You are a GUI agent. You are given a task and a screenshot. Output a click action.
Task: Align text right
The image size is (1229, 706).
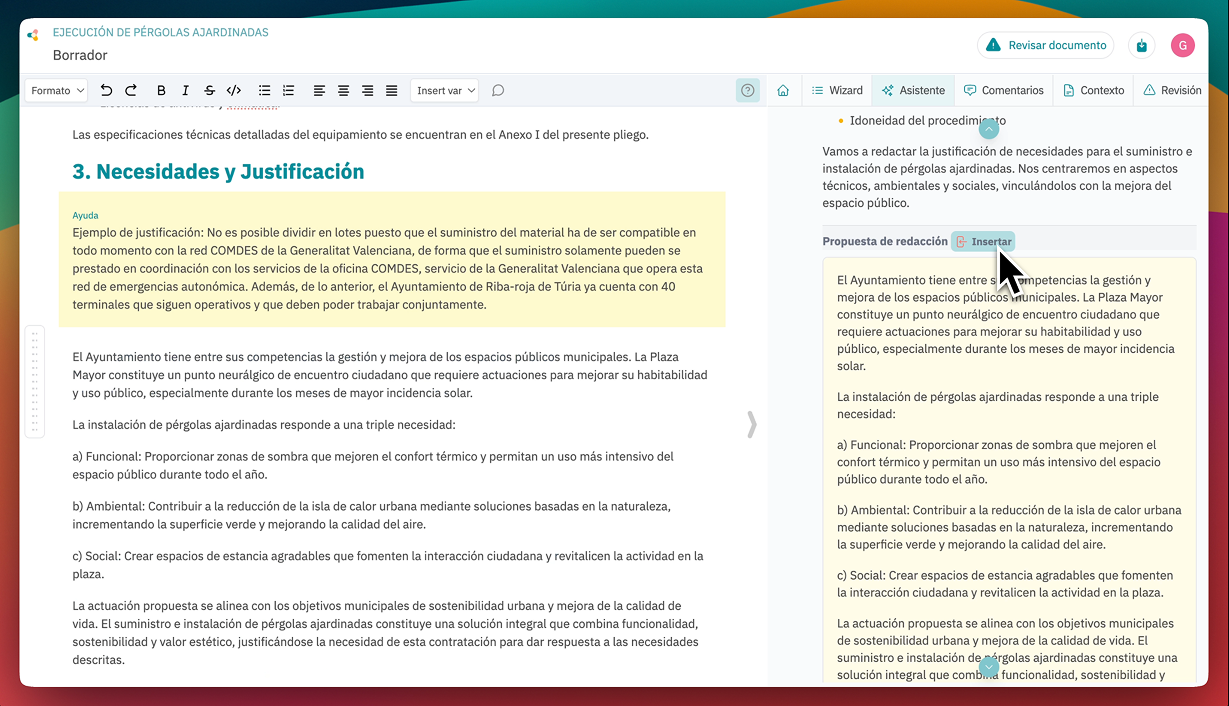[x=367, y=90]
